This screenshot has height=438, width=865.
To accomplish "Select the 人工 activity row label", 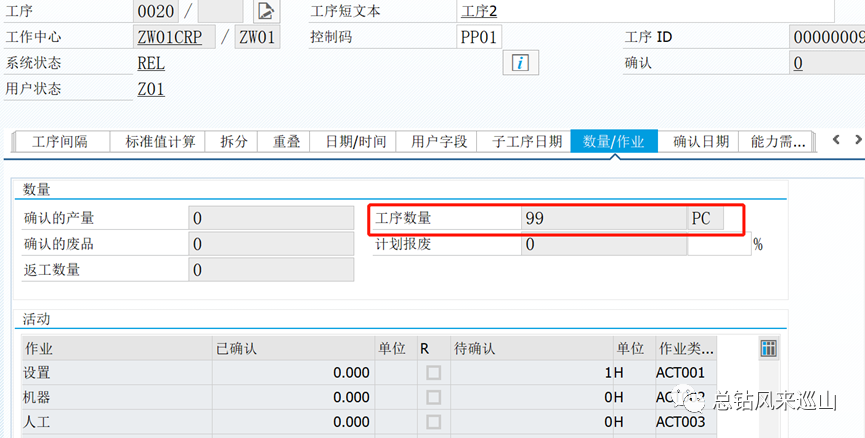I will [37, 421].
